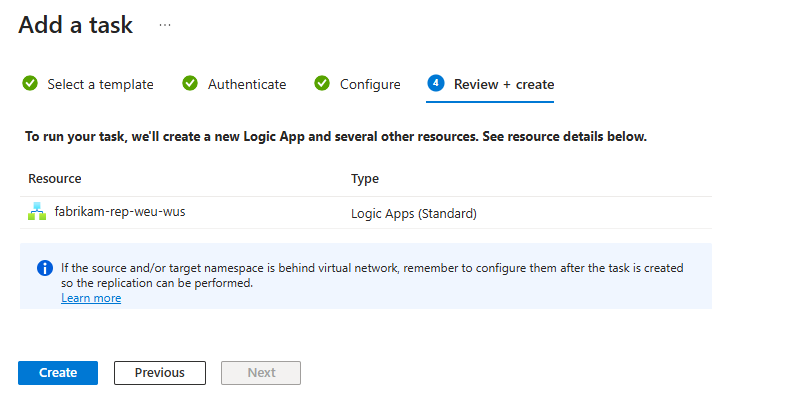Click the Previous button
The image size is (800, 400).
(160, 373)
